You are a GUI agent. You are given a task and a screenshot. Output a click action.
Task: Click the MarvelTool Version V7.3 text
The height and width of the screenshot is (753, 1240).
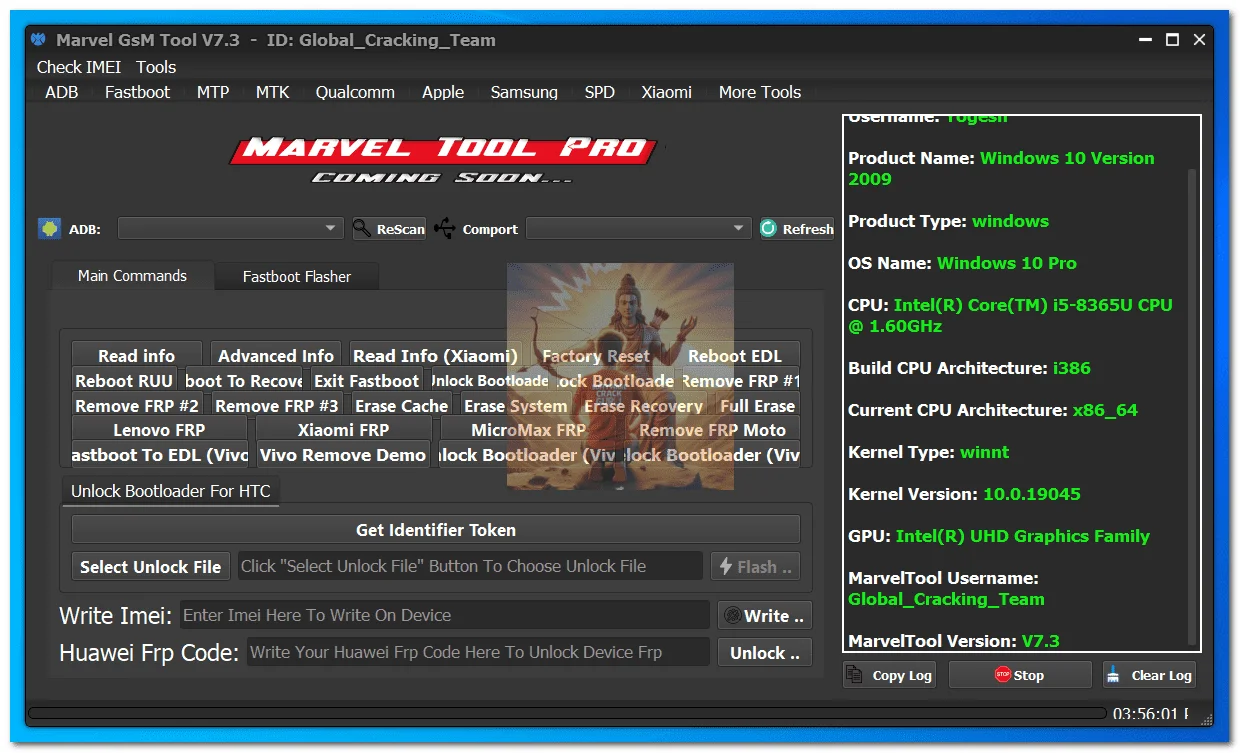pyautogui.click(x=954, y=641)
